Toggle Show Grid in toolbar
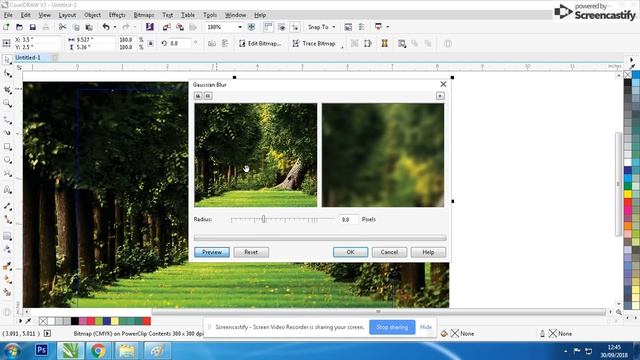The height and width of the screenshot is (360, 640). 282,27
